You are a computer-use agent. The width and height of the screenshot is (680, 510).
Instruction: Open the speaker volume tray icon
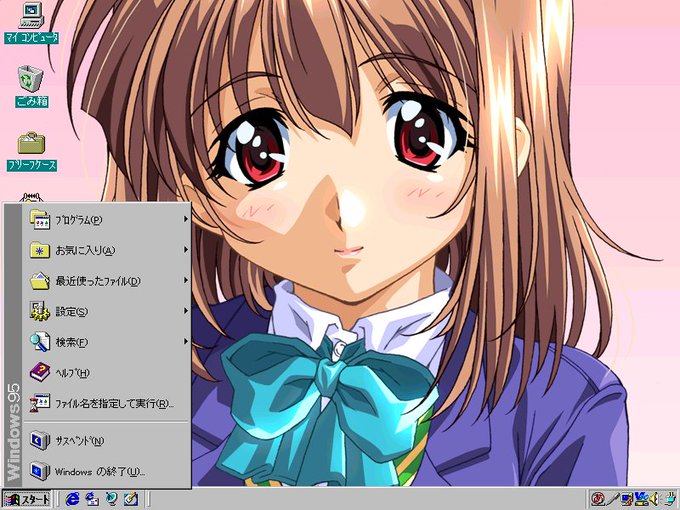pos(654,499)
